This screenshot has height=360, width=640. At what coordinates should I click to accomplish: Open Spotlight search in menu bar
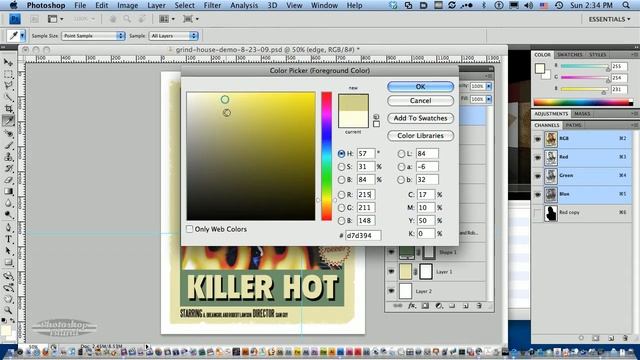[626, 5]
